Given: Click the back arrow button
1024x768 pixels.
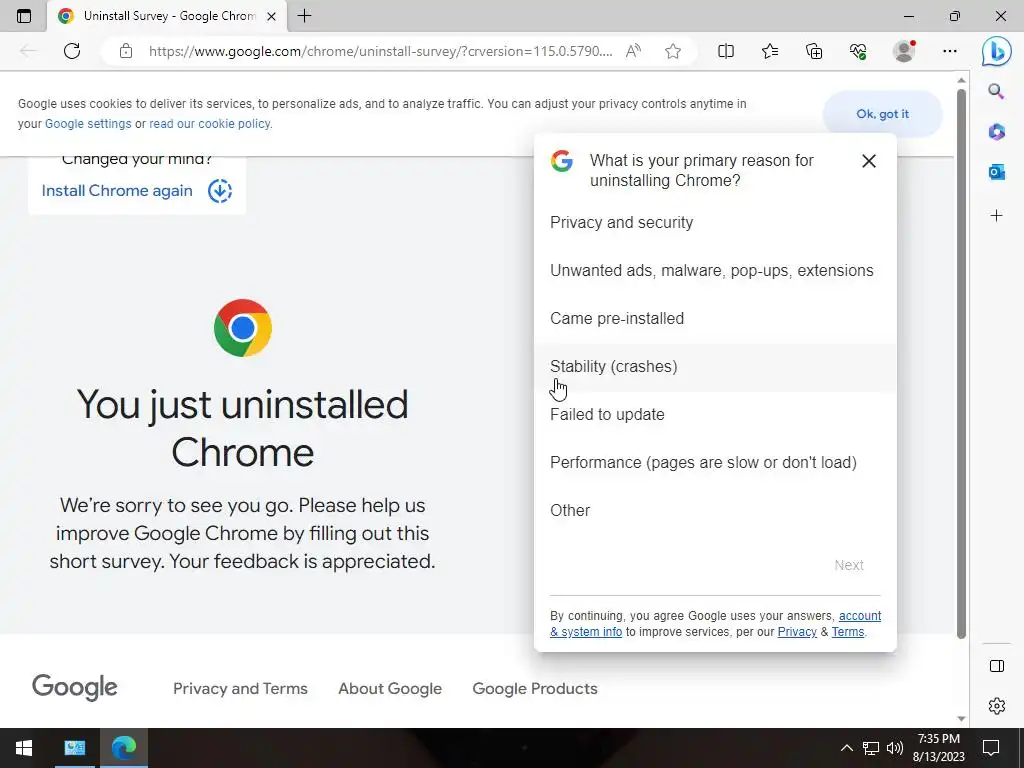Looking at the screenshot, I should (27, 51).
